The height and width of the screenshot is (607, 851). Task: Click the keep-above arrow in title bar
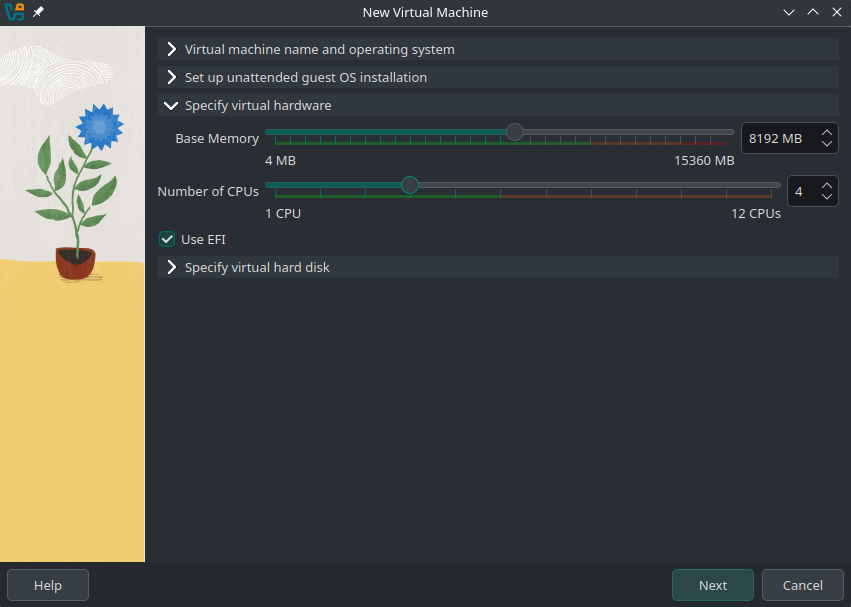click(x=813, y=13)
